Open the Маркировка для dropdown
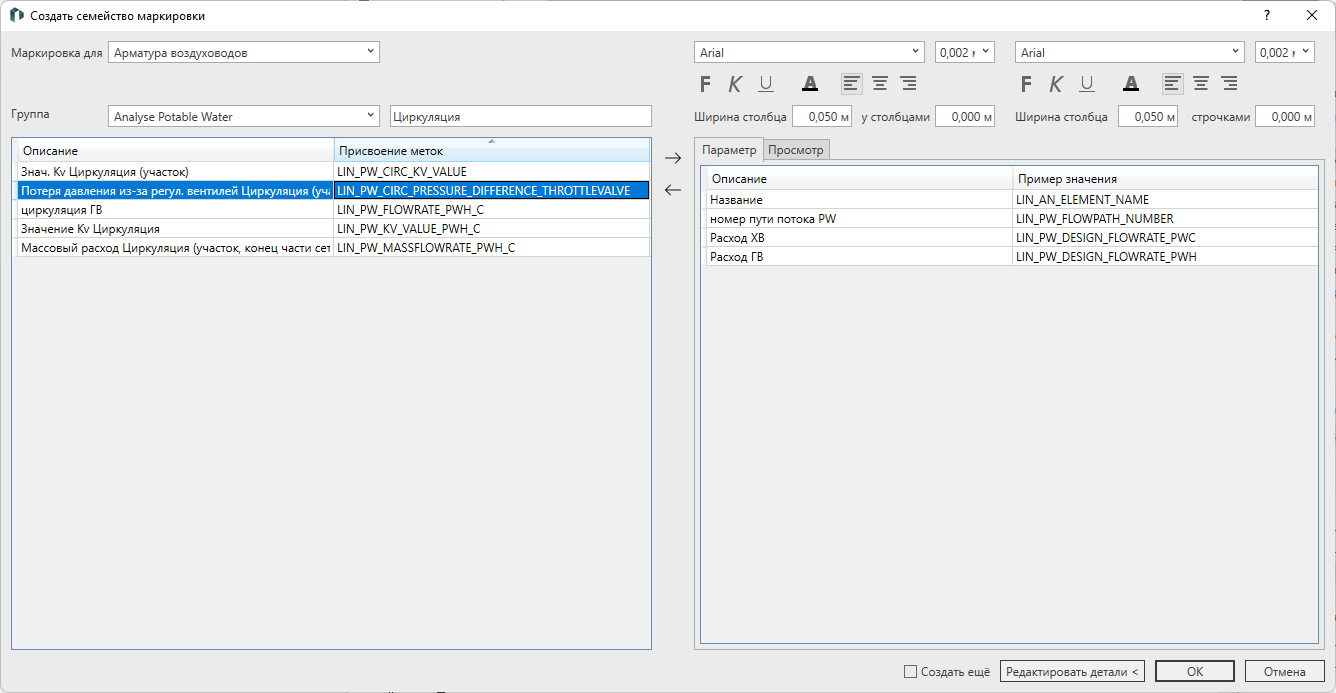This screenshot has width=1336, height=693. click(x=244, y=52)
